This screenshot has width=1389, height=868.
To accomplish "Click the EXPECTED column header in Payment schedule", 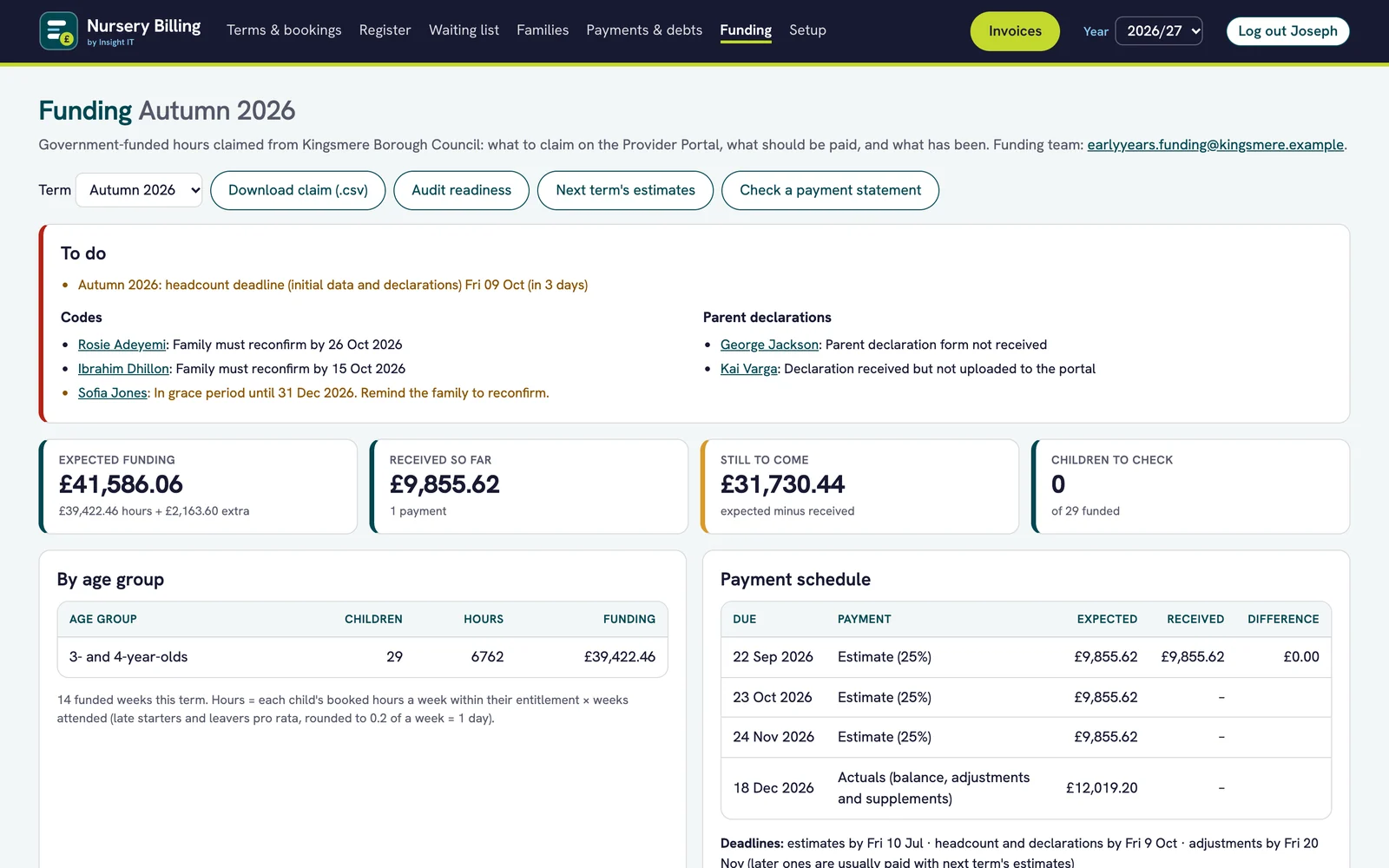I will point(1107,619).
